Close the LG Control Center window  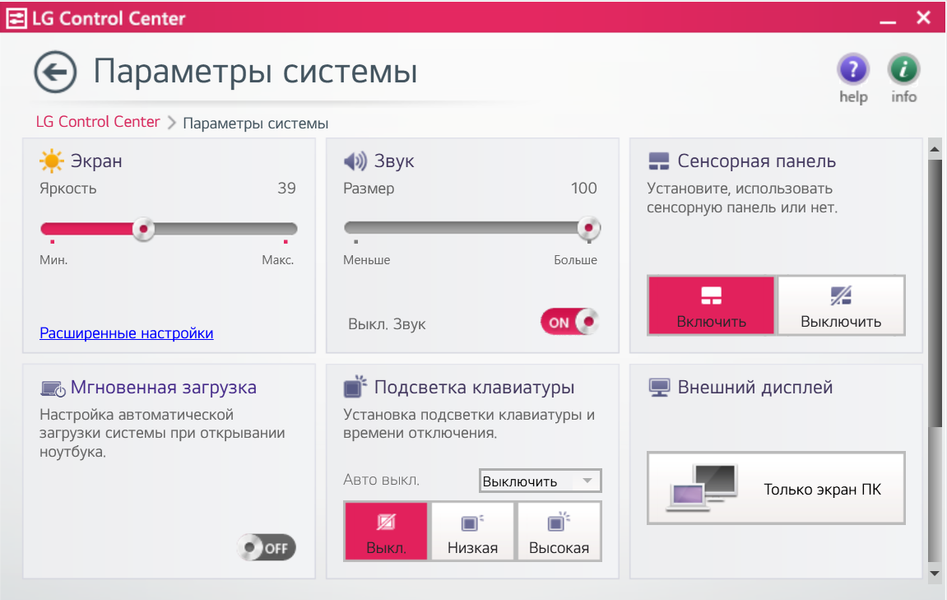click(923, 18)
